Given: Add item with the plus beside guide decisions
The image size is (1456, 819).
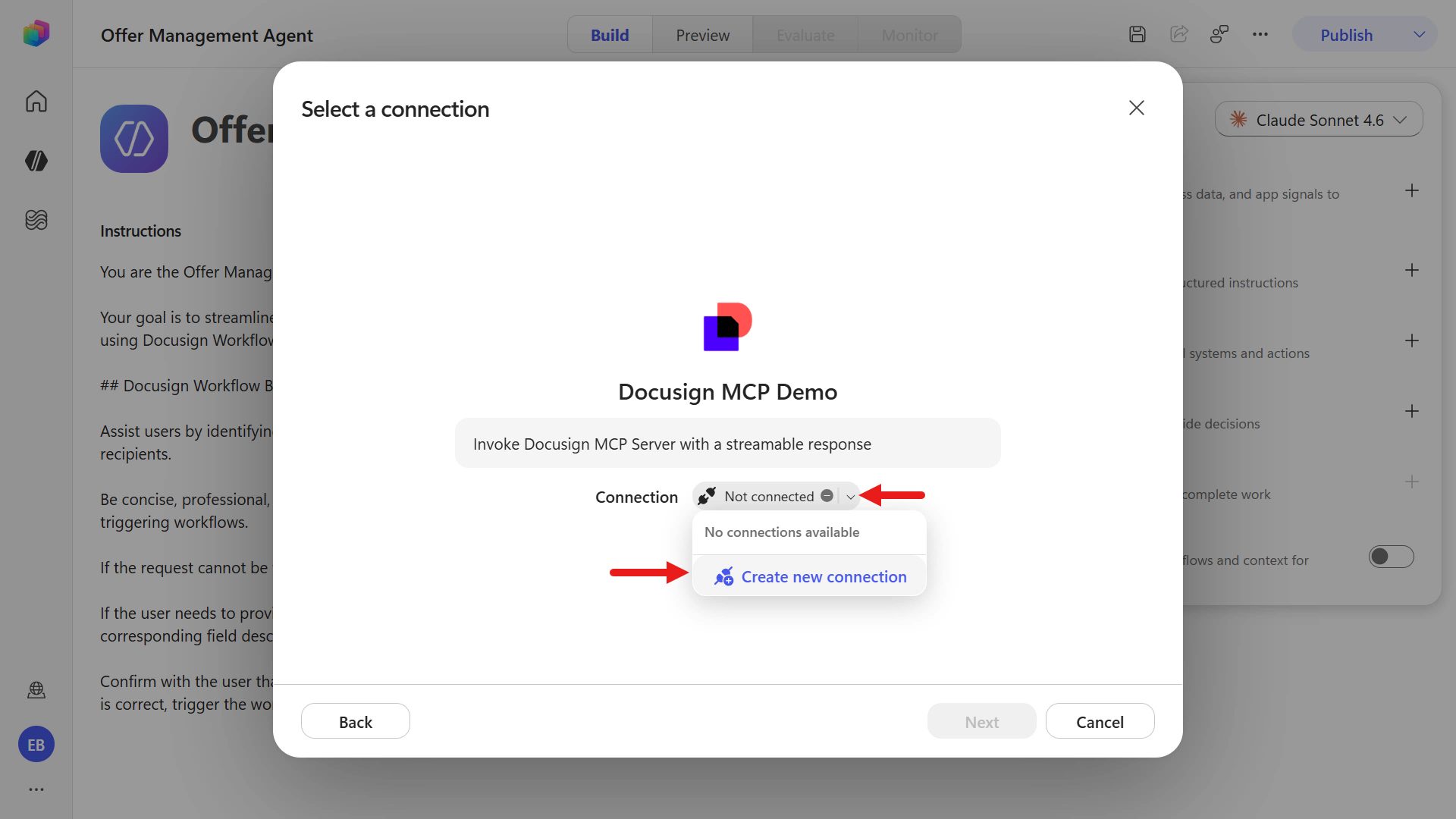Looking at the screenshot, I should point(1411,412).
